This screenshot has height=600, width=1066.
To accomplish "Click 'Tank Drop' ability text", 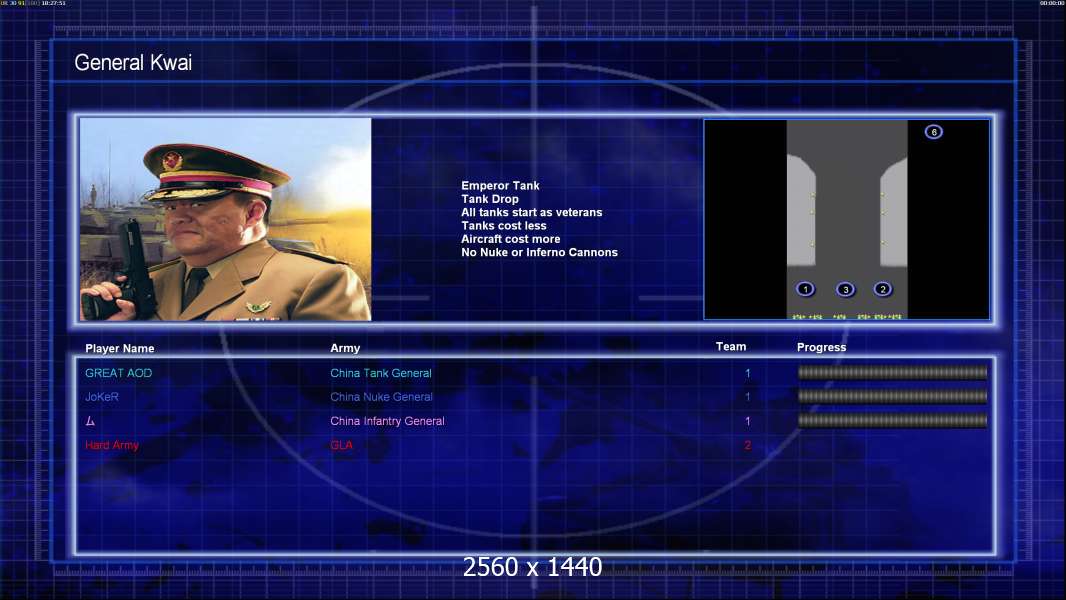I will click(x=490, y=199).
